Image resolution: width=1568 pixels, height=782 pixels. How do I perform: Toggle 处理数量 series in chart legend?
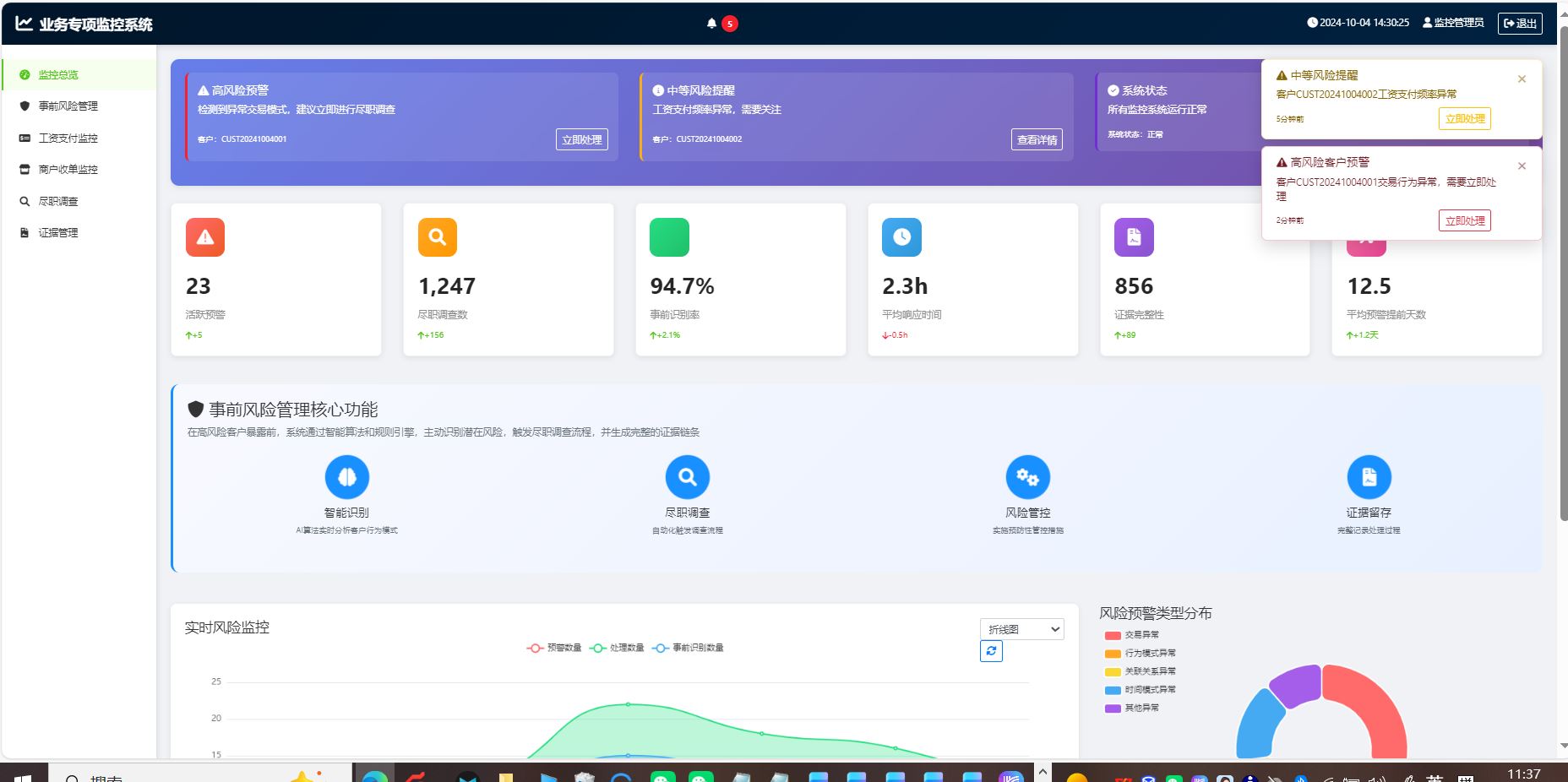click(x=617, y=648)
